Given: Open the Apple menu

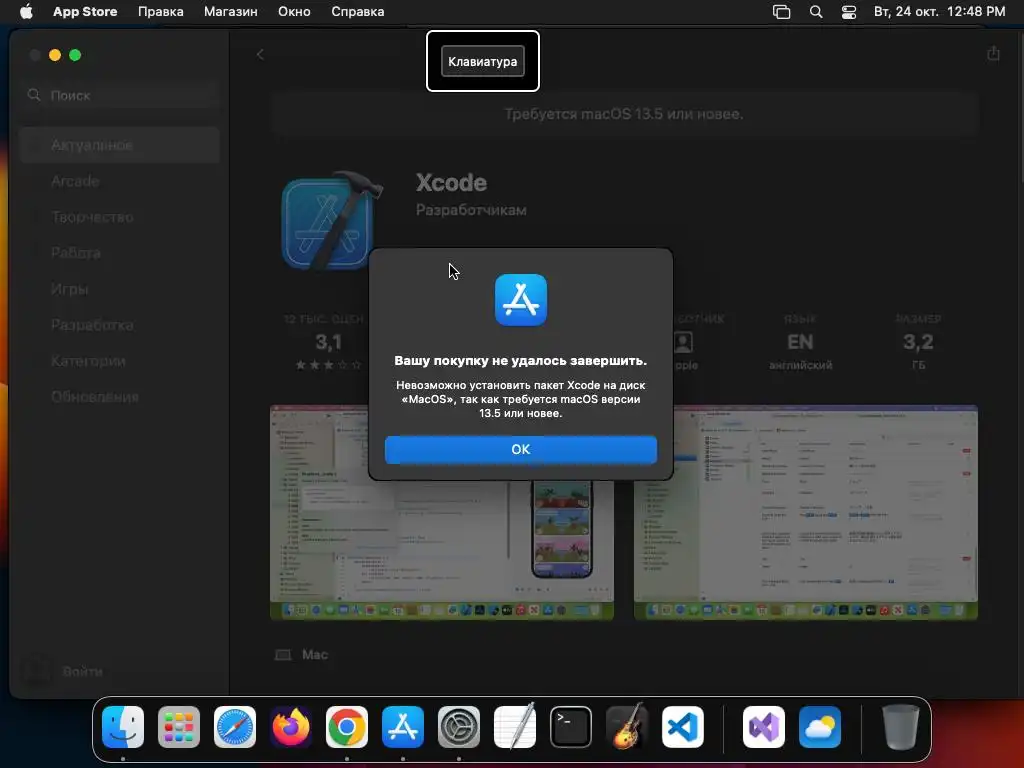Looking at the screenshot, I should coord(26,12).
